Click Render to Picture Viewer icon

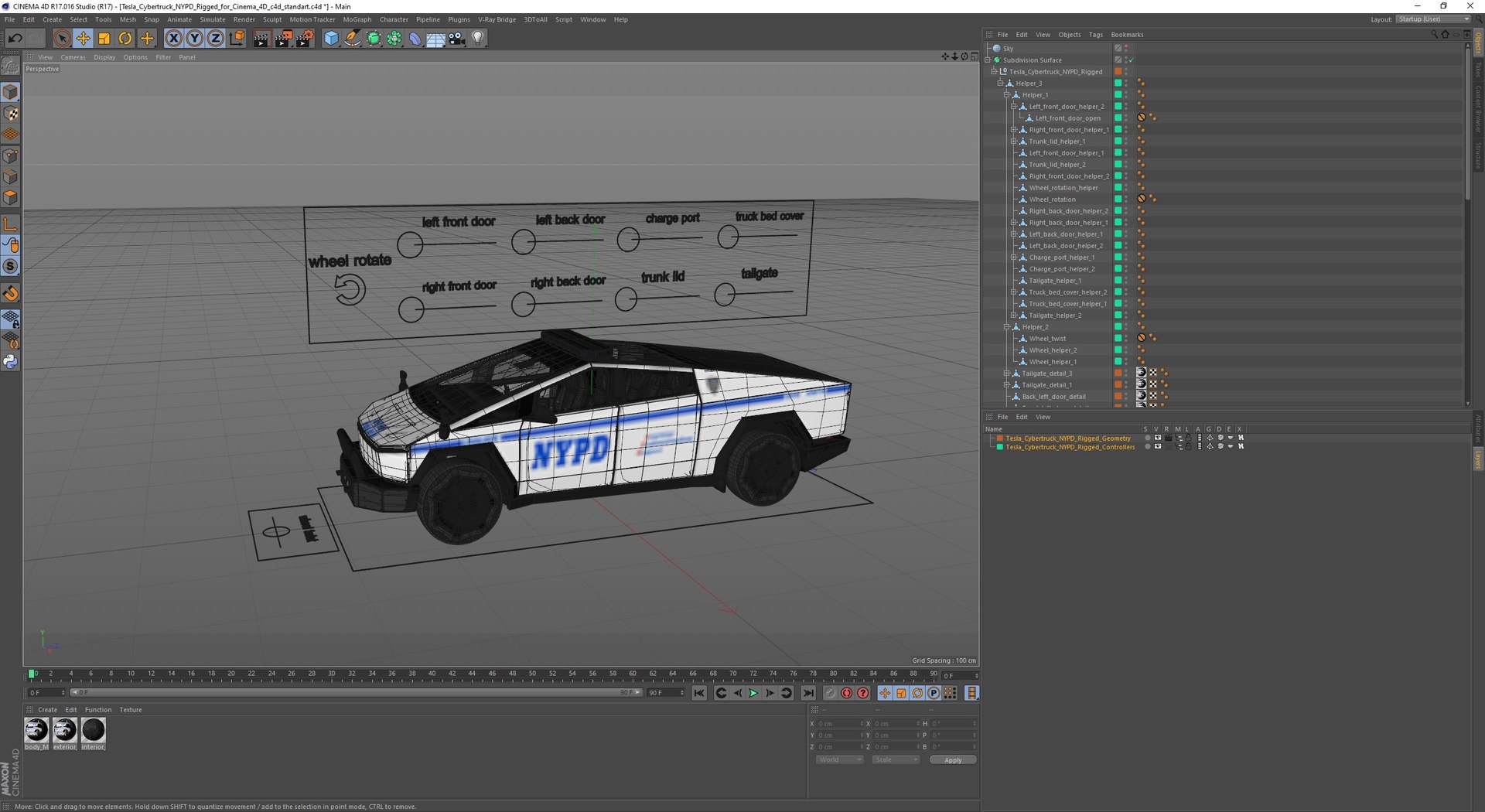[x=283, y=38]
